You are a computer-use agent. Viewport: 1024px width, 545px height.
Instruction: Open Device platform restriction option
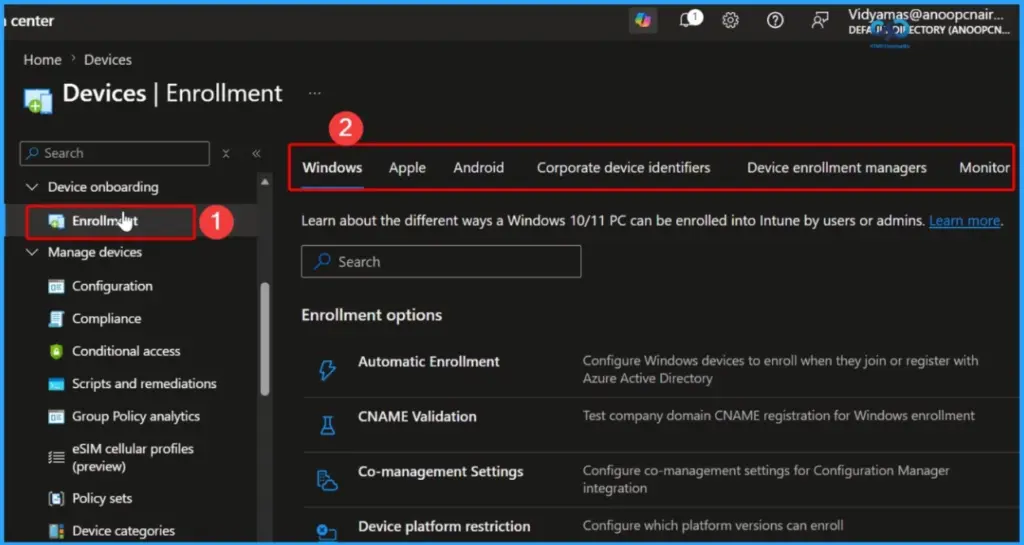point(444,526)
